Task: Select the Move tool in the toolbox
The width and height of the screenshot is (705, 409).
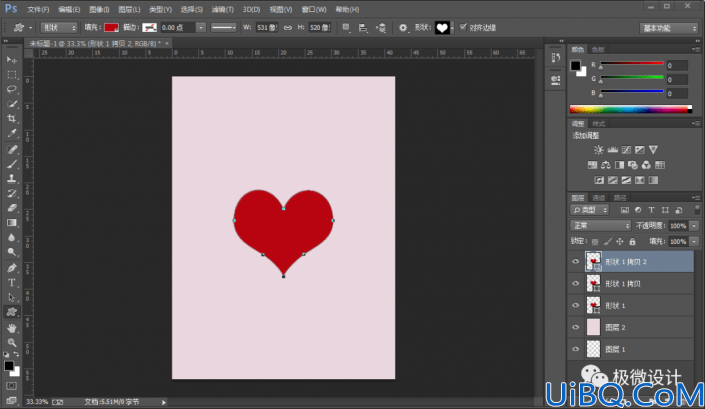Action: 12,60
